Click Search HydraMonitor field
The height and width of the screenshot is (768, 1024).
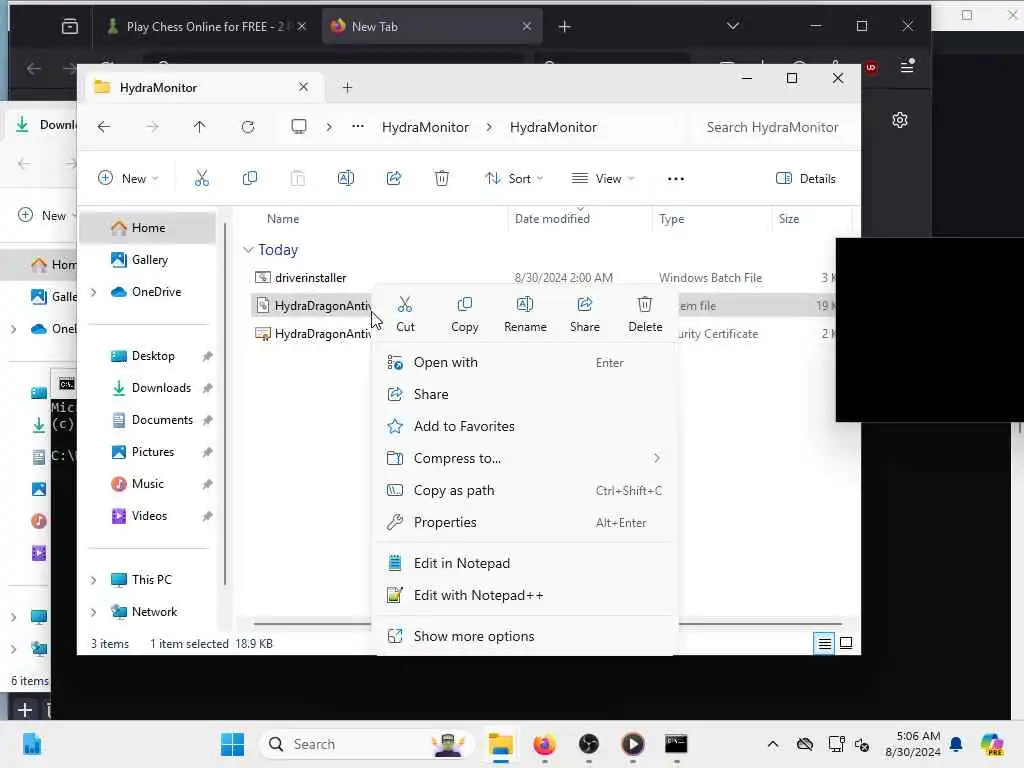click(772, 127)
